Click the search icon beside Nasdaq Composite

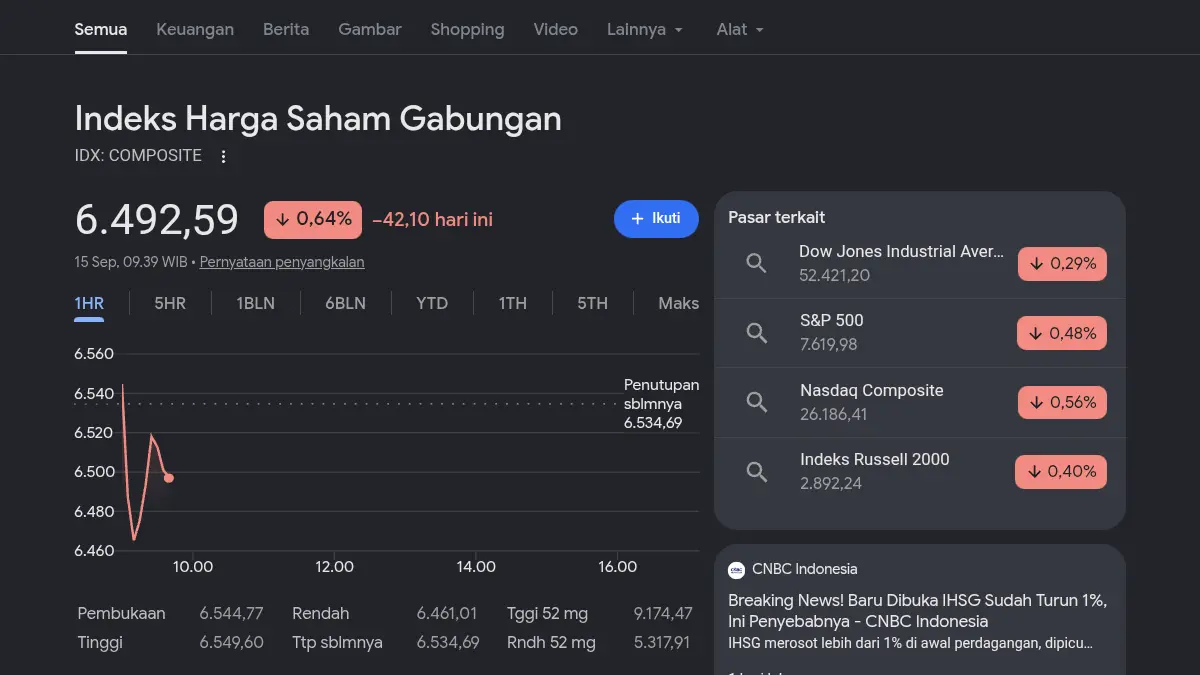757,402
